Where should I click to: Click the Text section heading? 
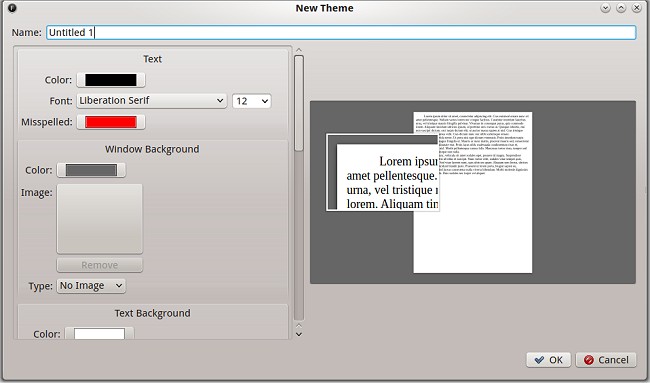click(x=153, y=59)
